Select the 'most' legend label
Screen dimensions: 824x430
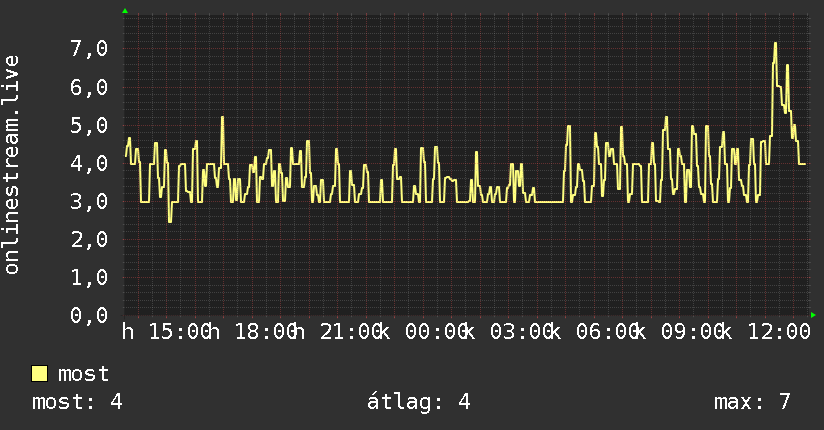[x=83, y=374]
